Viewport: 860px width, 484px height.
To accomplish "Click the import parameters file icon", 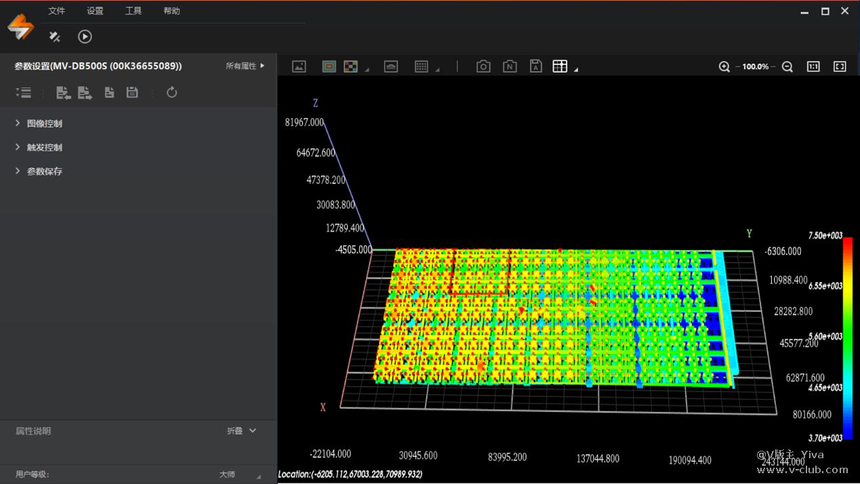I will pos(63,93).
